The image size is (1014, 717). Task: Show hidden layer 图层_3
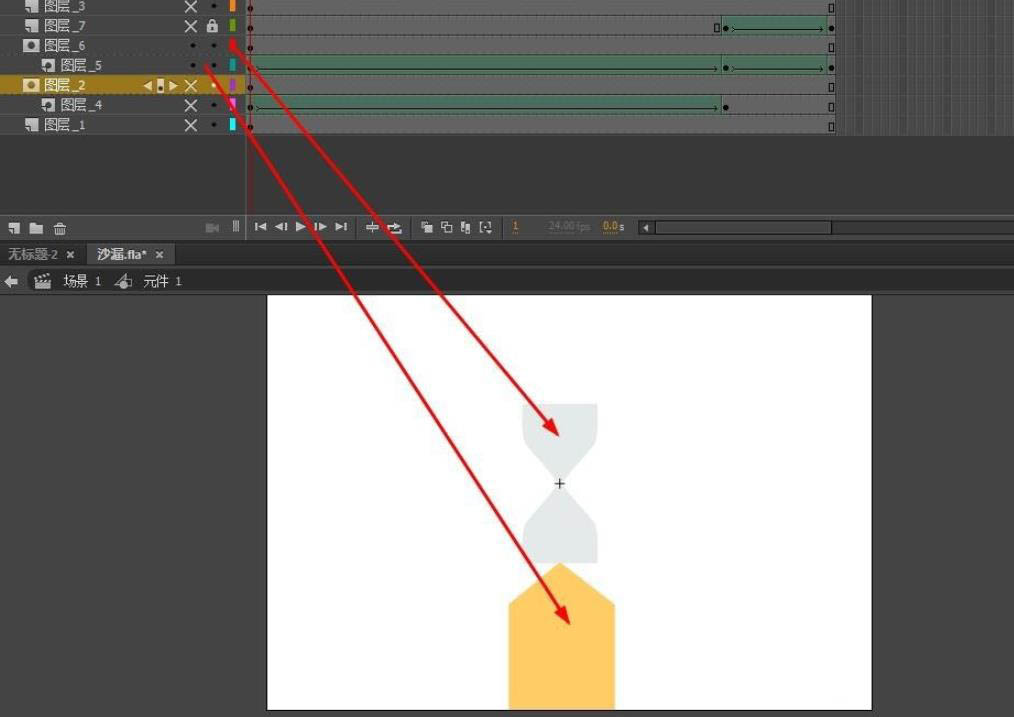[x=191, y=6]
